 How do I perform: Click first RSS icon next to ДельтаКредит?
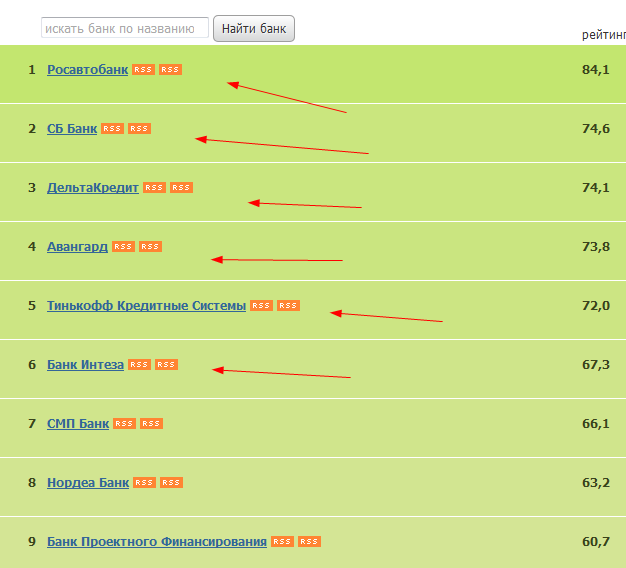tap(155, 188)
